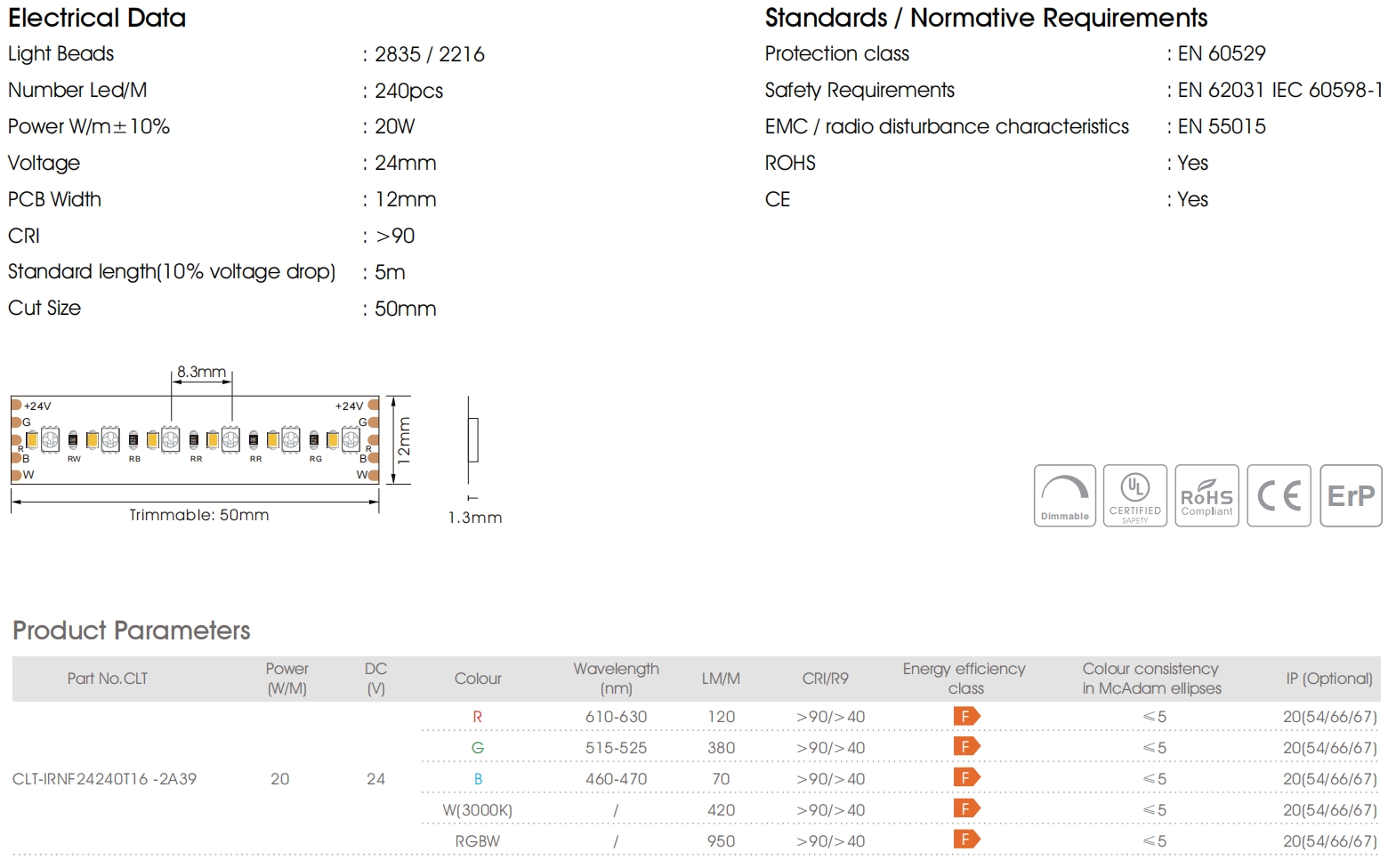Image resolution: width=1396 pixels, height=868 pixels.
Task: Click the RoHS Compliant badge
Action: click(1206, 495)
